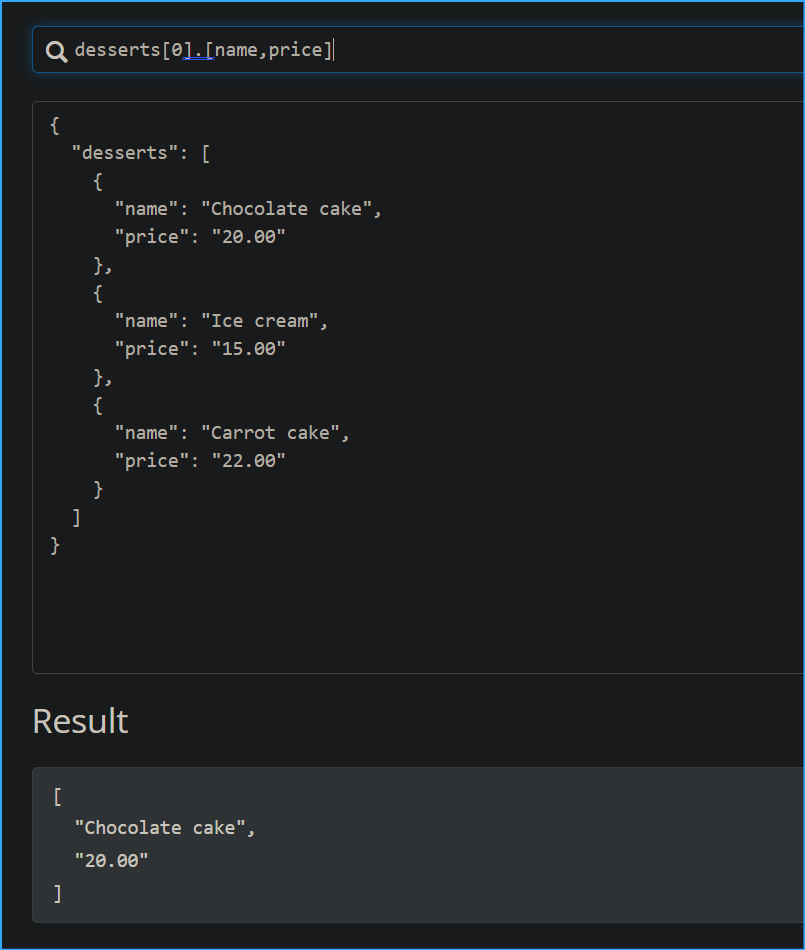Click "Carrot cake" name value
The width and height of the screenshot is (805, 950).
point(275,433)
